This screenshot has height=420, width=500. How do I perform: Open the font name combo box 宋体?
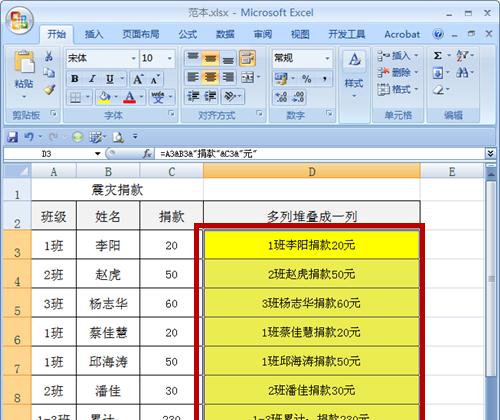point(102,58)
